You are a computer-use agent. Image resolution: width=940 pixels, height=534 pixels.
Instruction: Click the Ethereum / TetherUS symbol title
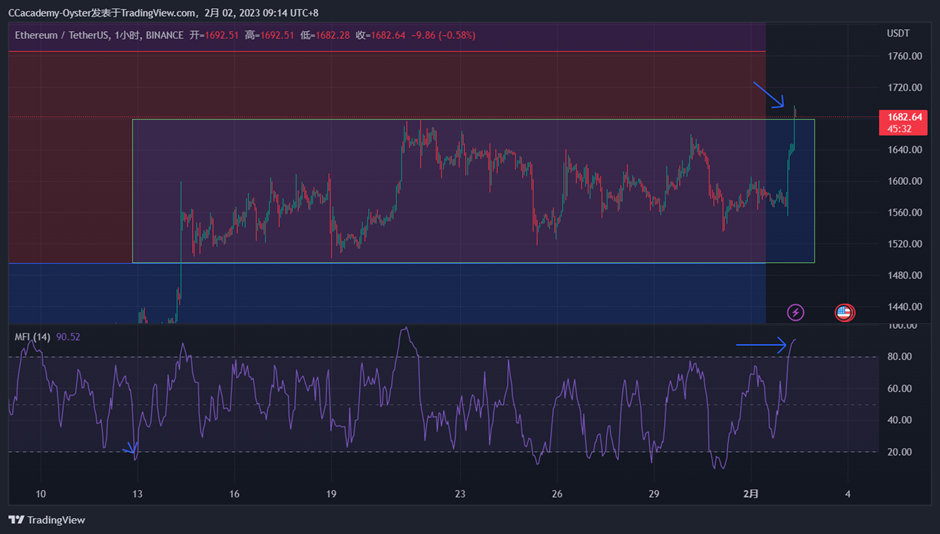pos(71,35)
